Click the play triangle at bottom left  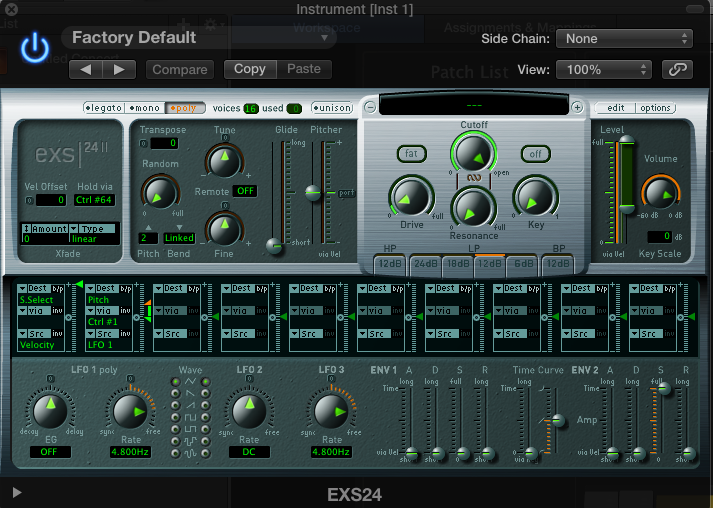pos(17,492)
